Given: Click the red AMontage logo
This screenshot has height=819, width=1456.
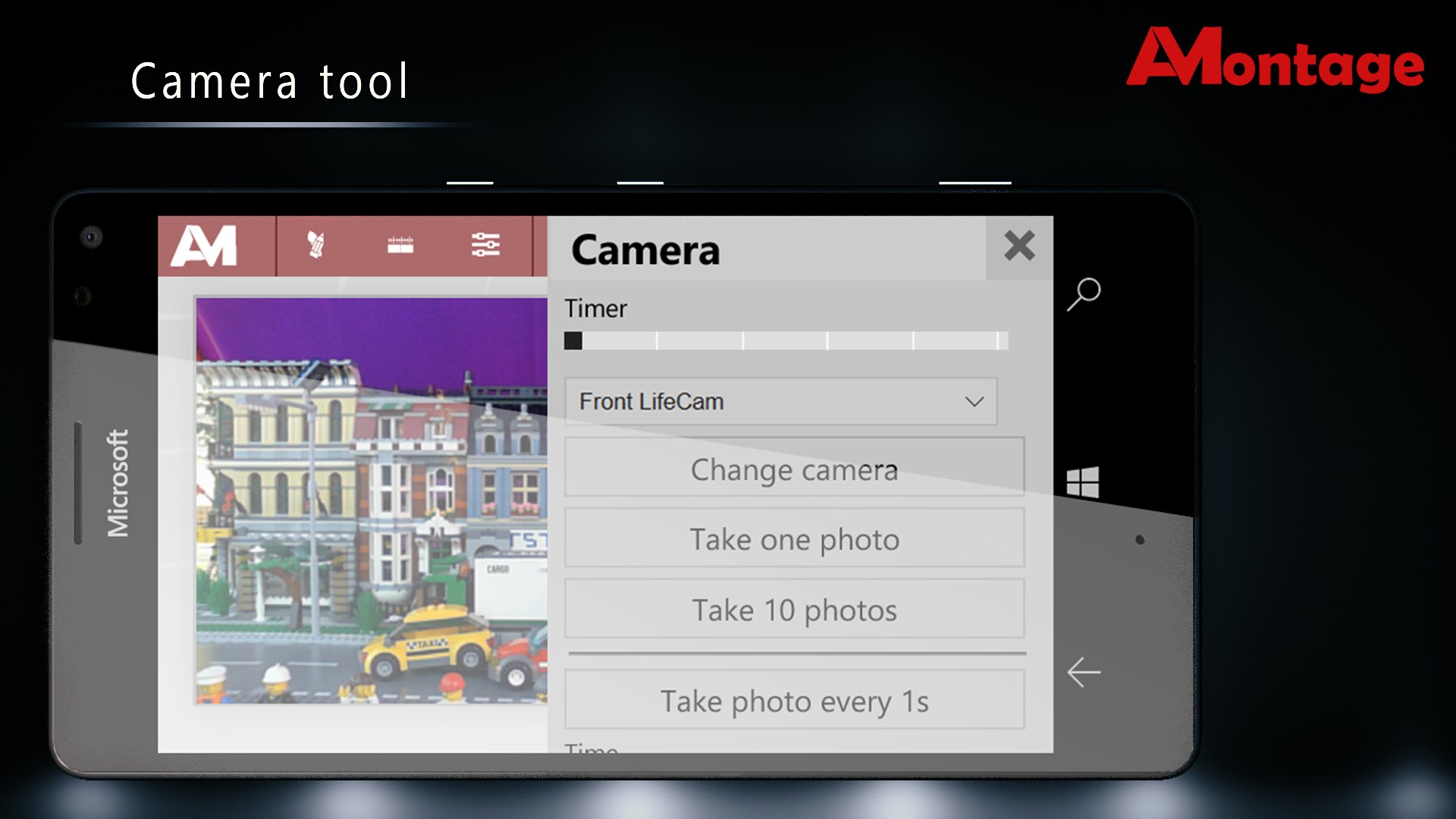Looking at the screenshot, I should pyautogui.click(x=1275, y=61).
